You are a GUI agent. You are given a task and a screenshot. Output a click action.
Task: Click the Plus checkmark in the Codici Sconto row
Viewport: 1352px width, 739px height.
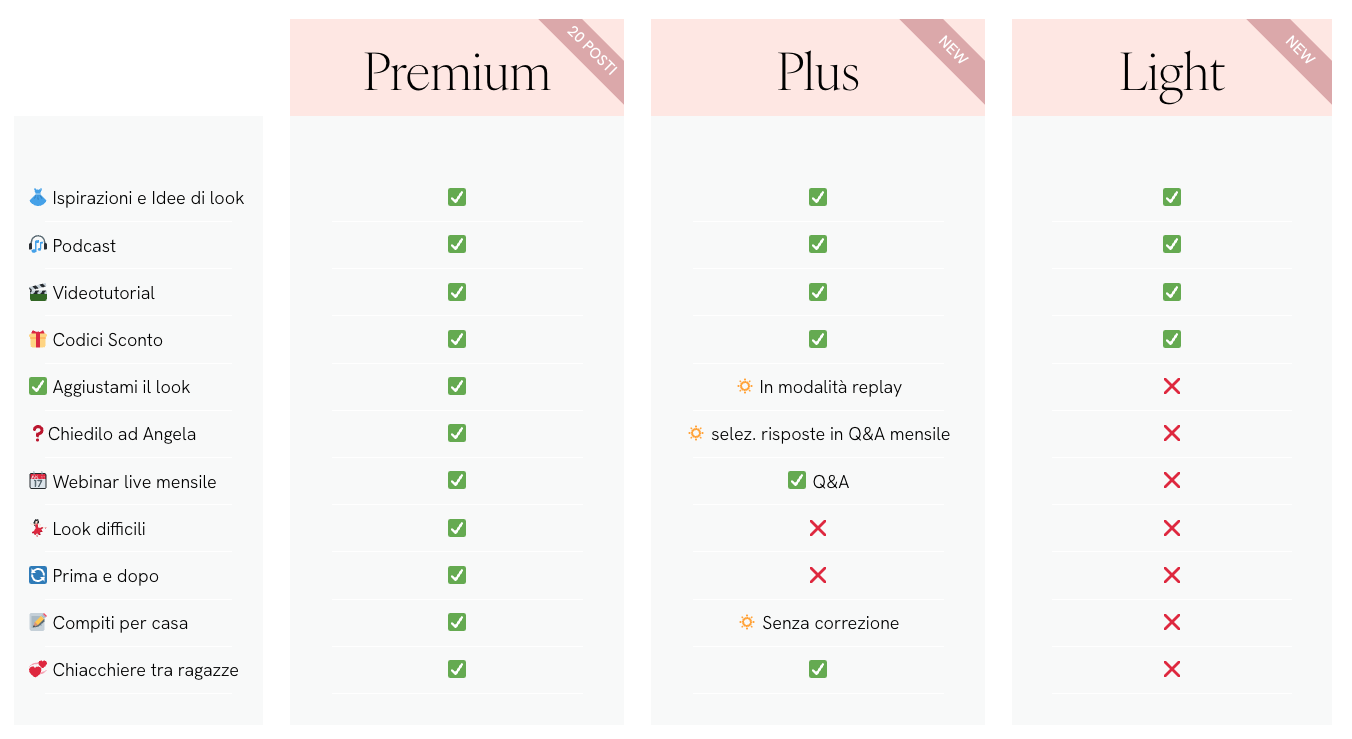tap(818, 339)
